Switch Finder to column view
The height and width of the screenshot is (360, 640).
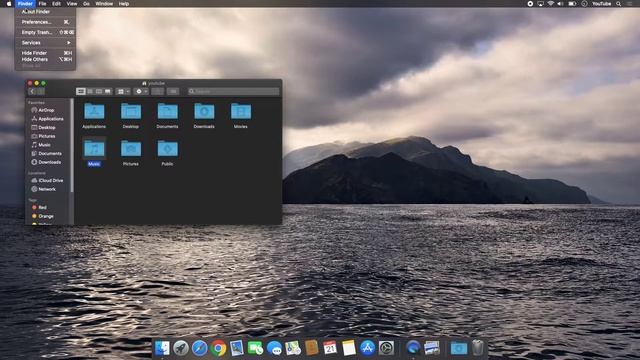pos(99,91)
